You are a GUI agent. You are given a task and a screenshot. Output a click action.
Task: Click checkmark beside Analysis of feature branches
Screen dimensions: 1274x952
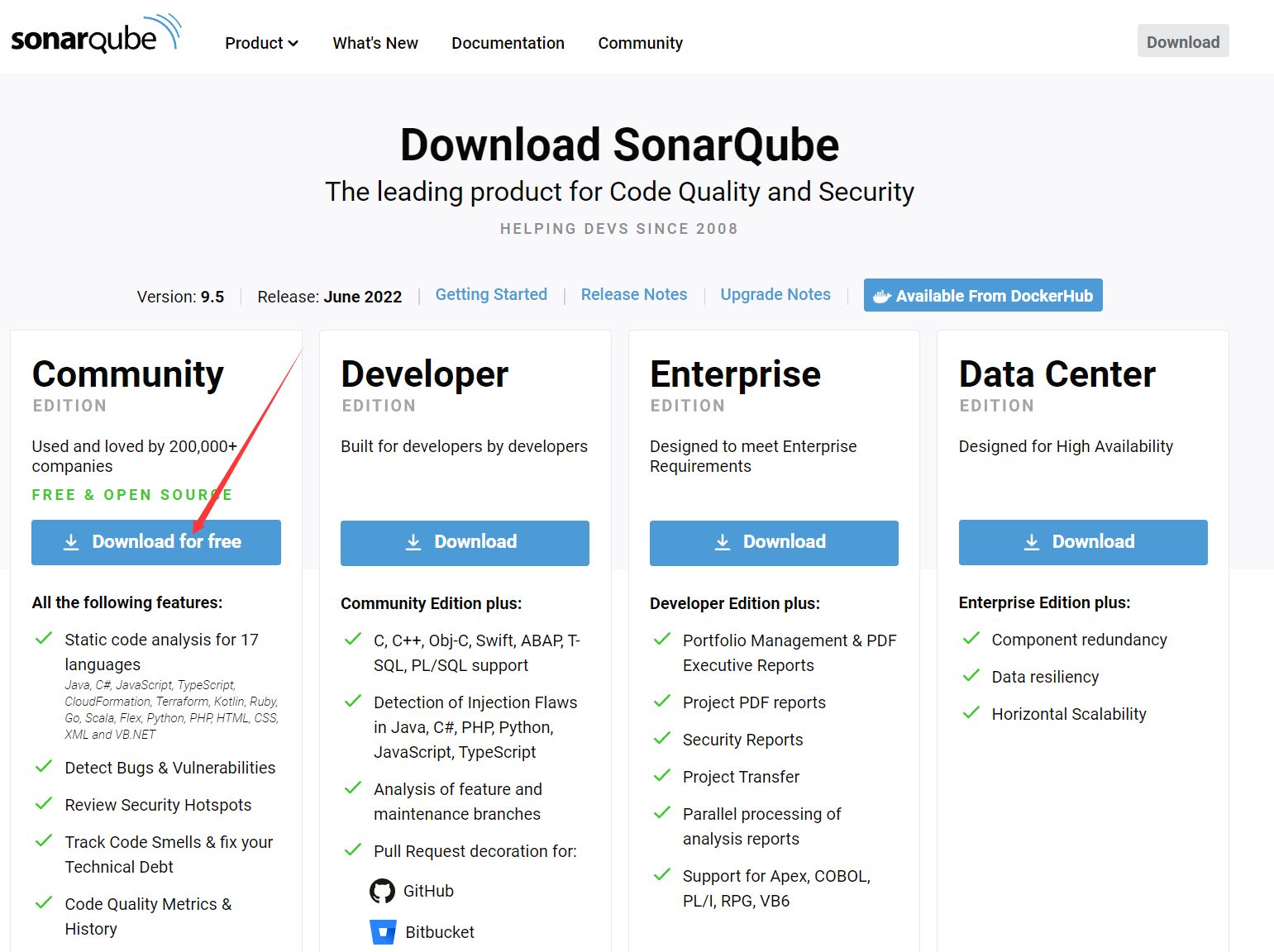pos(353,788)
